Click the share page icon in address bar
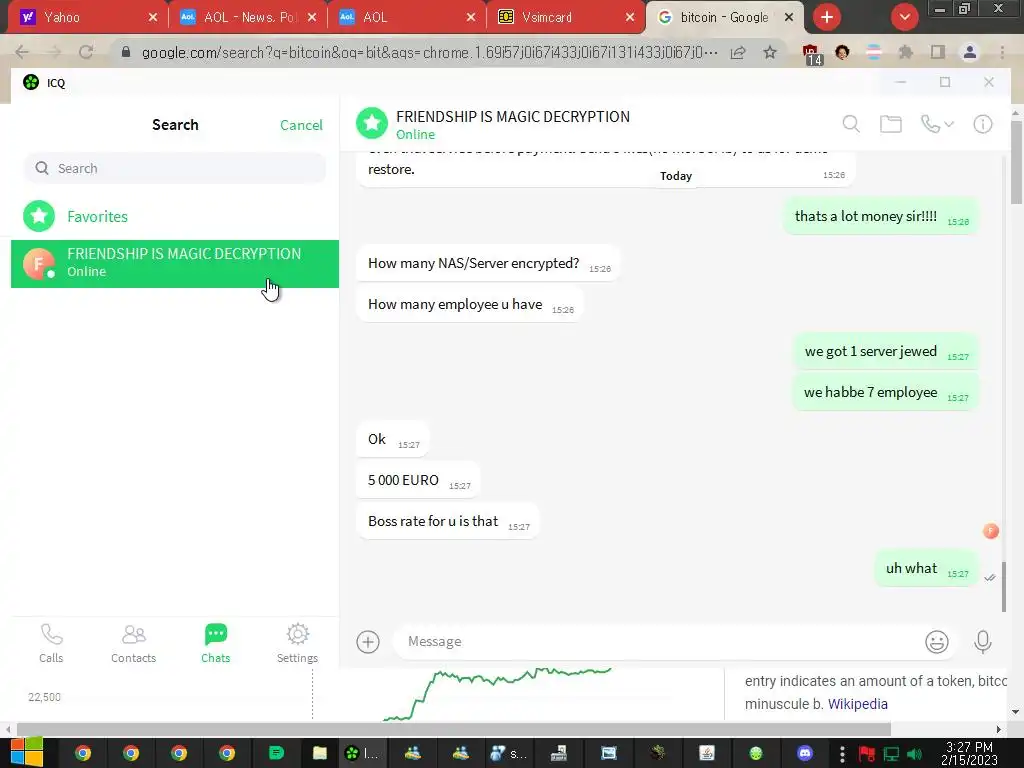Image resolution: width=1024 pixels, height=768 pixels. pos(738,52)
